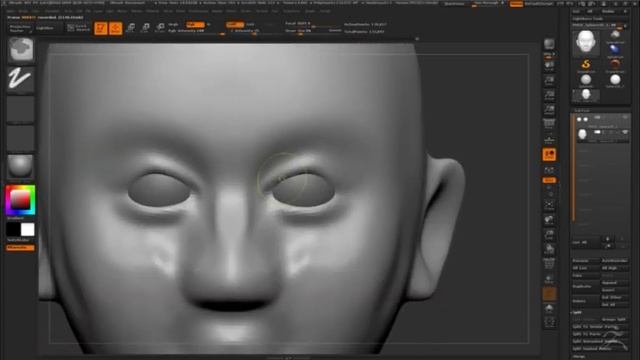Select the black secondary color swatch
640x360 pixels.
(x=13, y=229)
